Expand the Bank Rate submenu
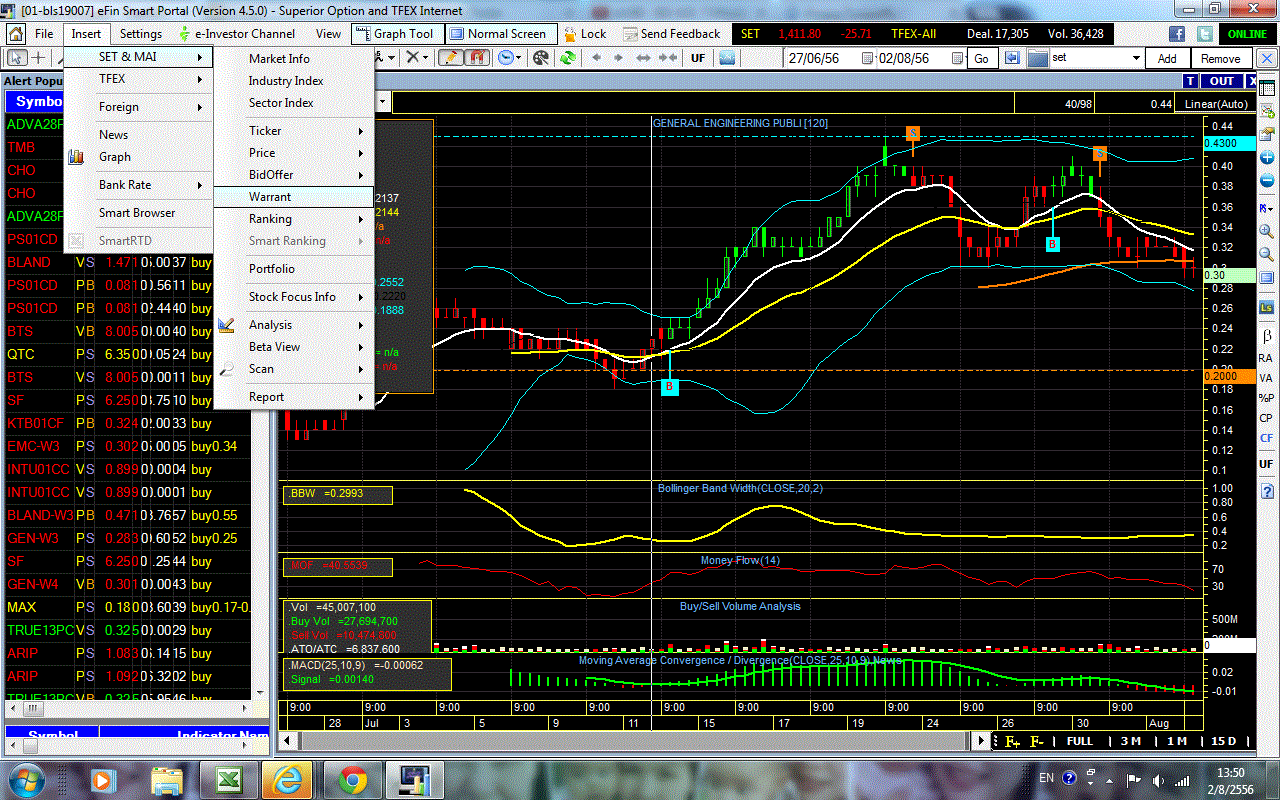Viewport: 1280px width, 800px height. 139,185
